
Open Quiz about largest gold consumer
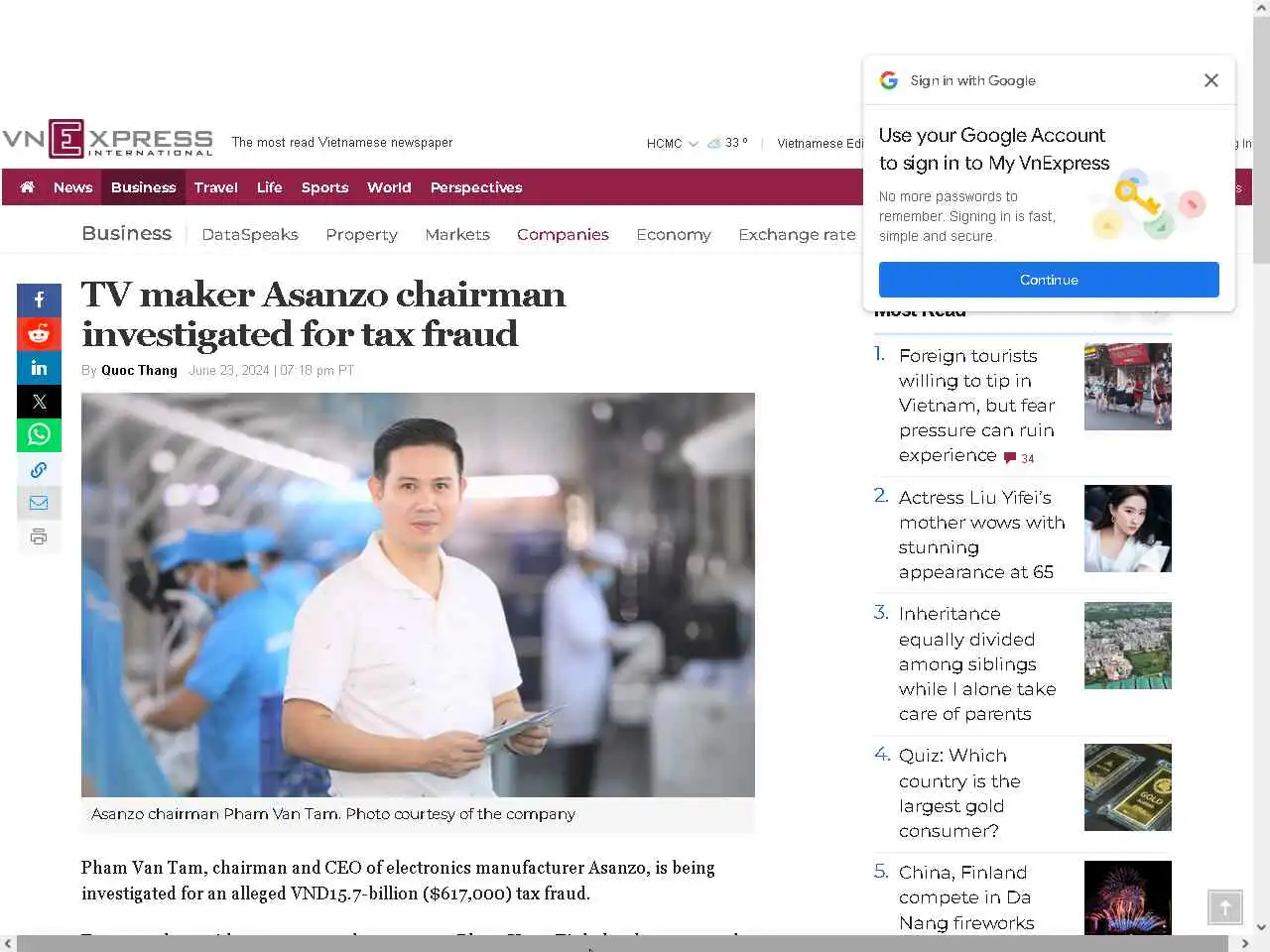[x=958, y=793]
